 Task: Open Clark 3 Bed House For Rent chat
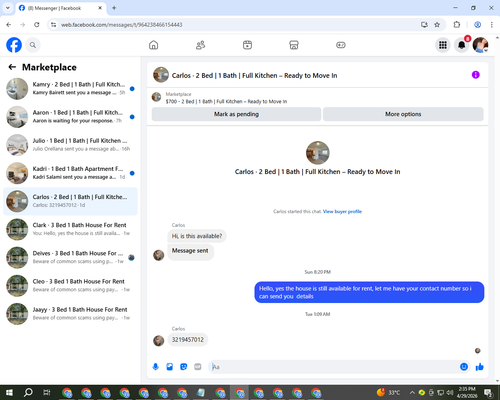70,229
